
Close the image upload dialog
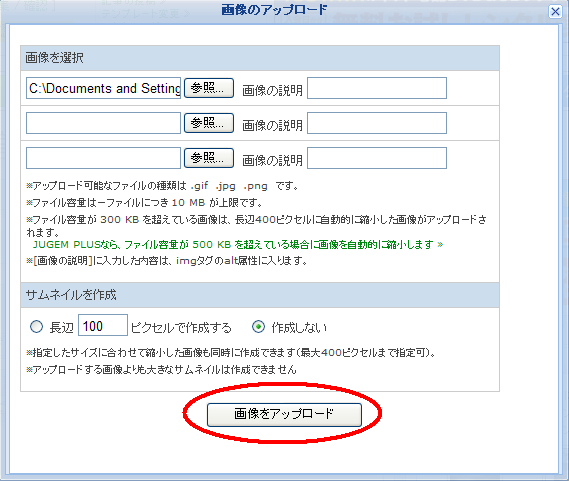pos(555,12)
